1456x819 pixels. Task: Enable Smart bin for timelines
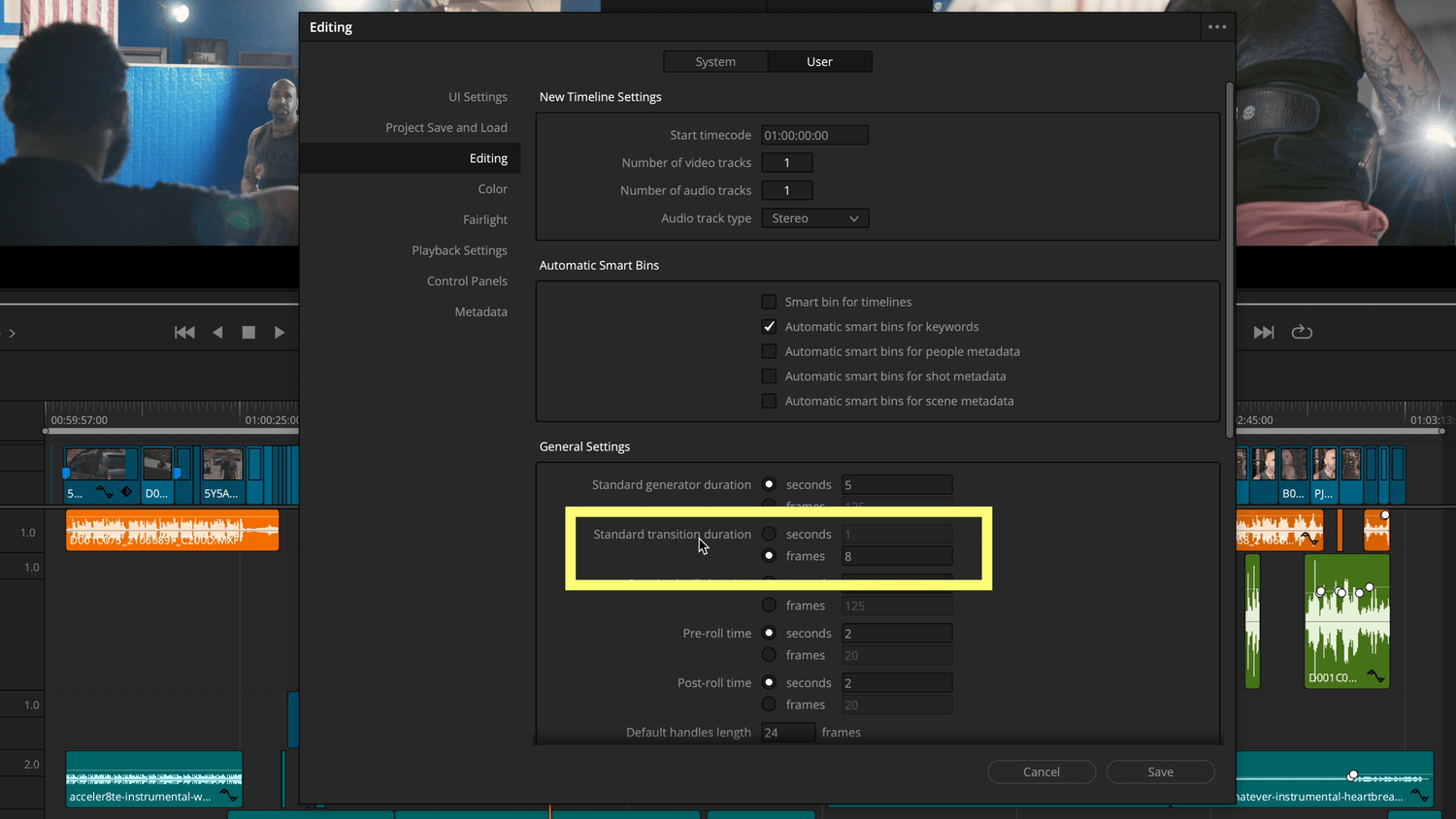click(x=769, y=302)
